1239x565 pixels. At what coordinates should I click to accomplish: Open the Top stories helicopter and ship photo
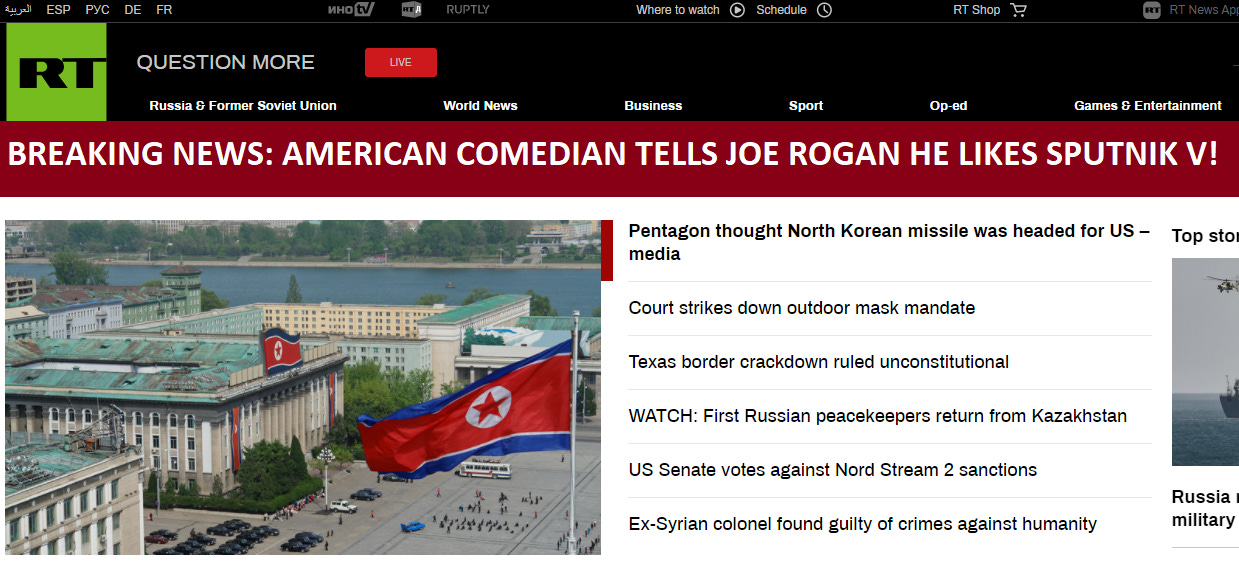coord(1205,362)
